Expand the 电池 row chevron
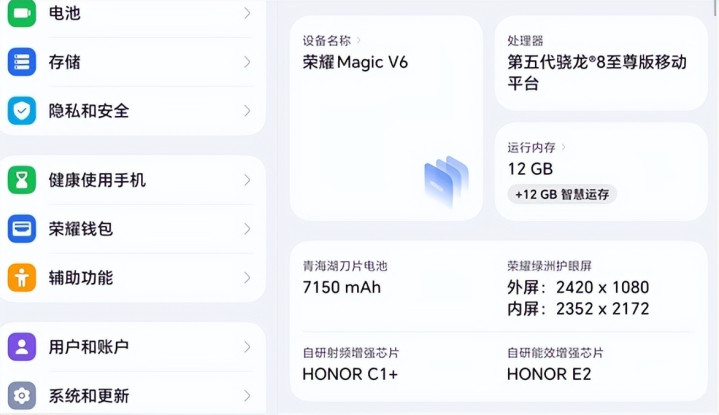This screenshot has height=415, width=719. pos(247,14)
